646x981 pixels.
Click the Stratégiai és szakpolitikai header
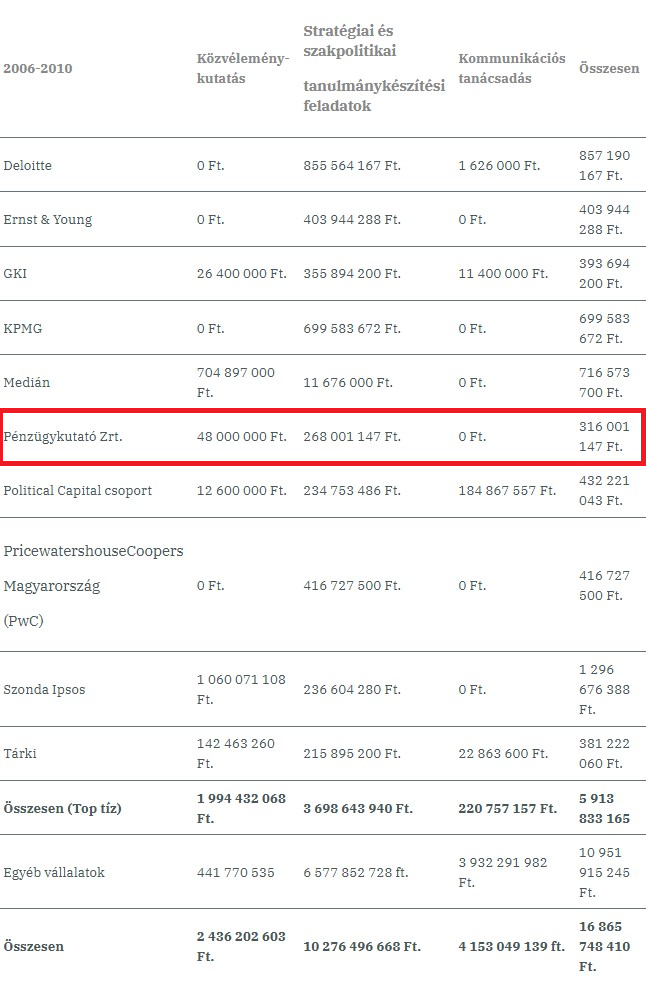coord(350,41)
